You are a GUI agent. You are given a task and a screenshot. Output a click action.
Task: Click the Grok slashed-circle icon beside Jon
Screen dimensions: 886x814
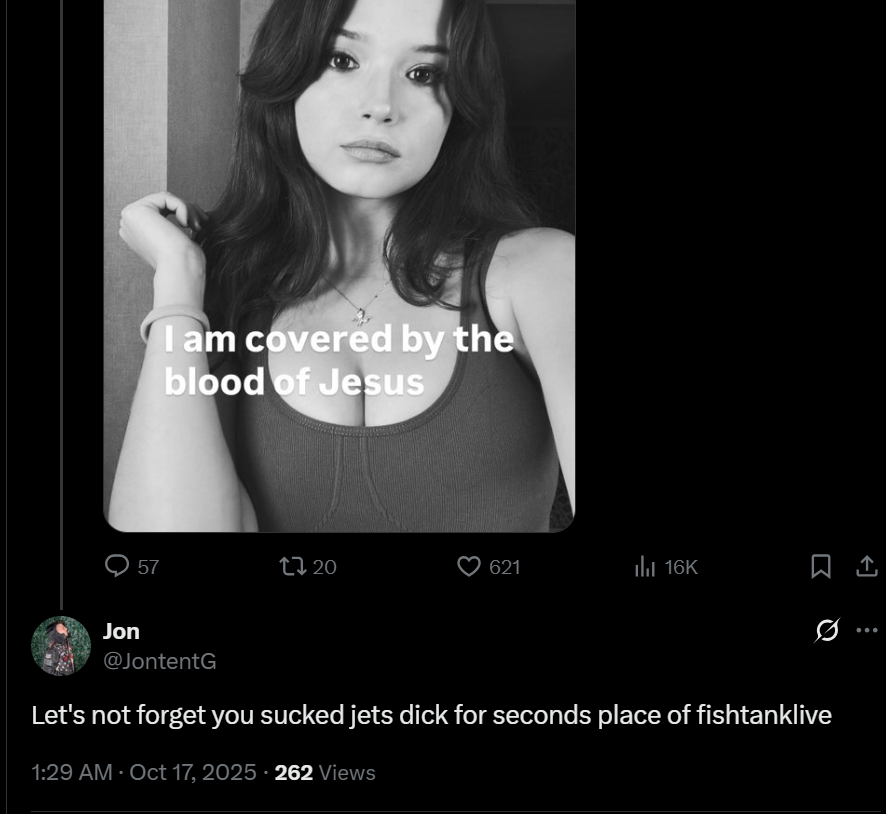click(x=827, y=630)
